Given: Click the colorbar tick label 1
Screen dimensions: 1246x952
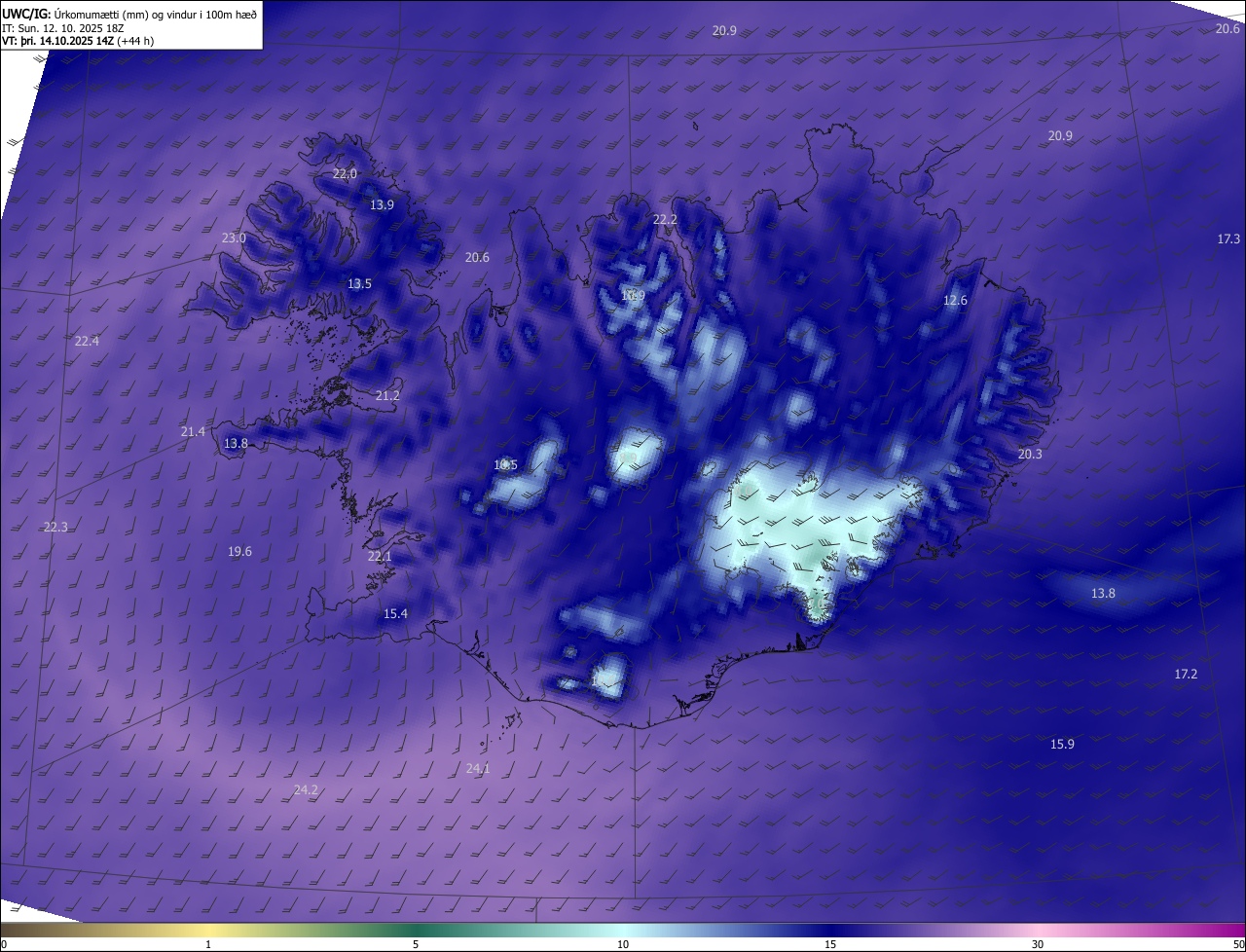Looking at the screenshot, I should click(x=208, y=944).
